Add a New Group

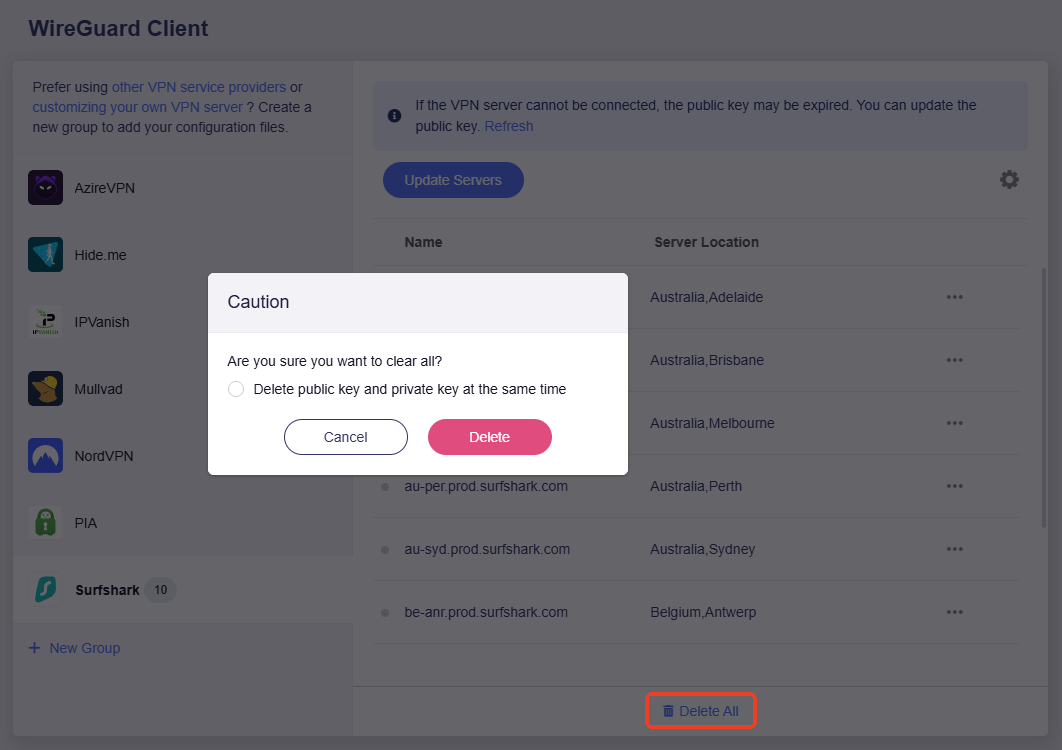coord(75,648)
